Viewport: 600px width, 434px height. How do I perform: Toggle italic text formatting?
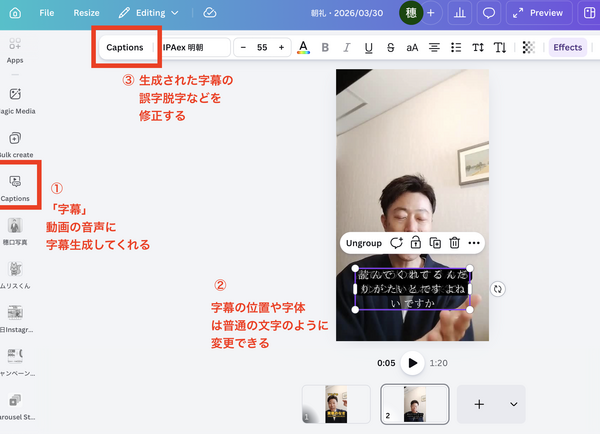(x=347, y=47)
